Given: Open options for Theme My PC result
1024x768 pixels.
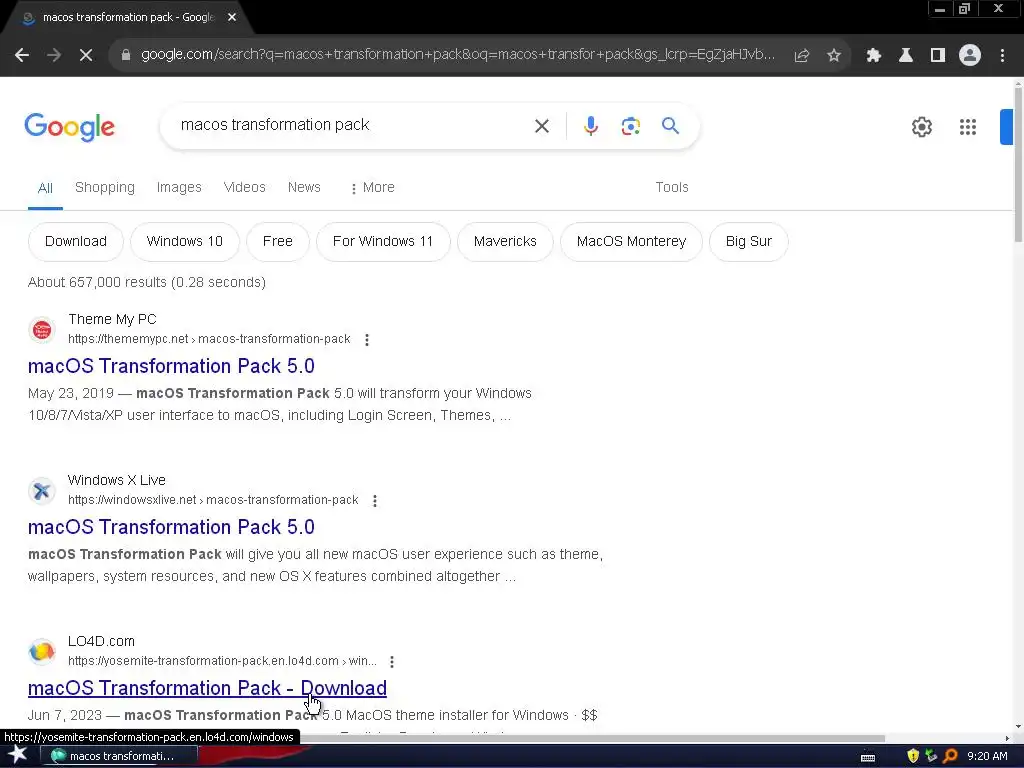Looking at the screenshot, I should click(x=367, y=340).
